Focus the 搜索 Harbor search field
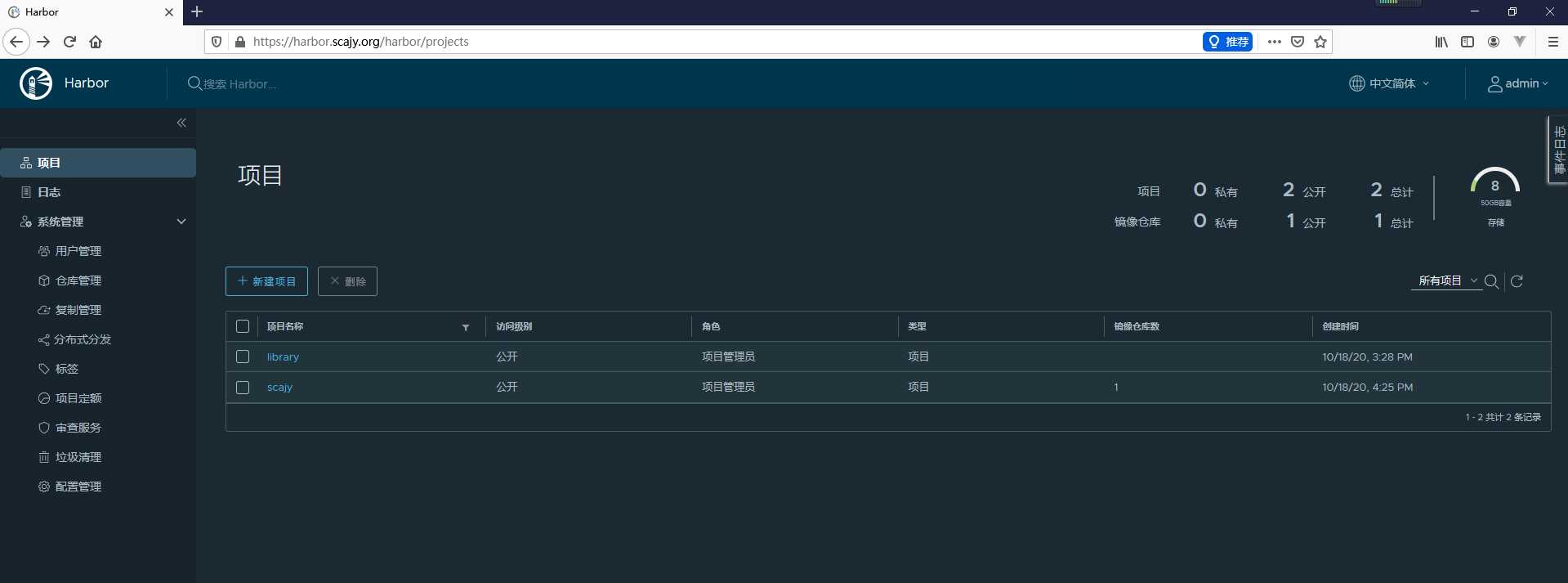 click(x=240, y=83)
